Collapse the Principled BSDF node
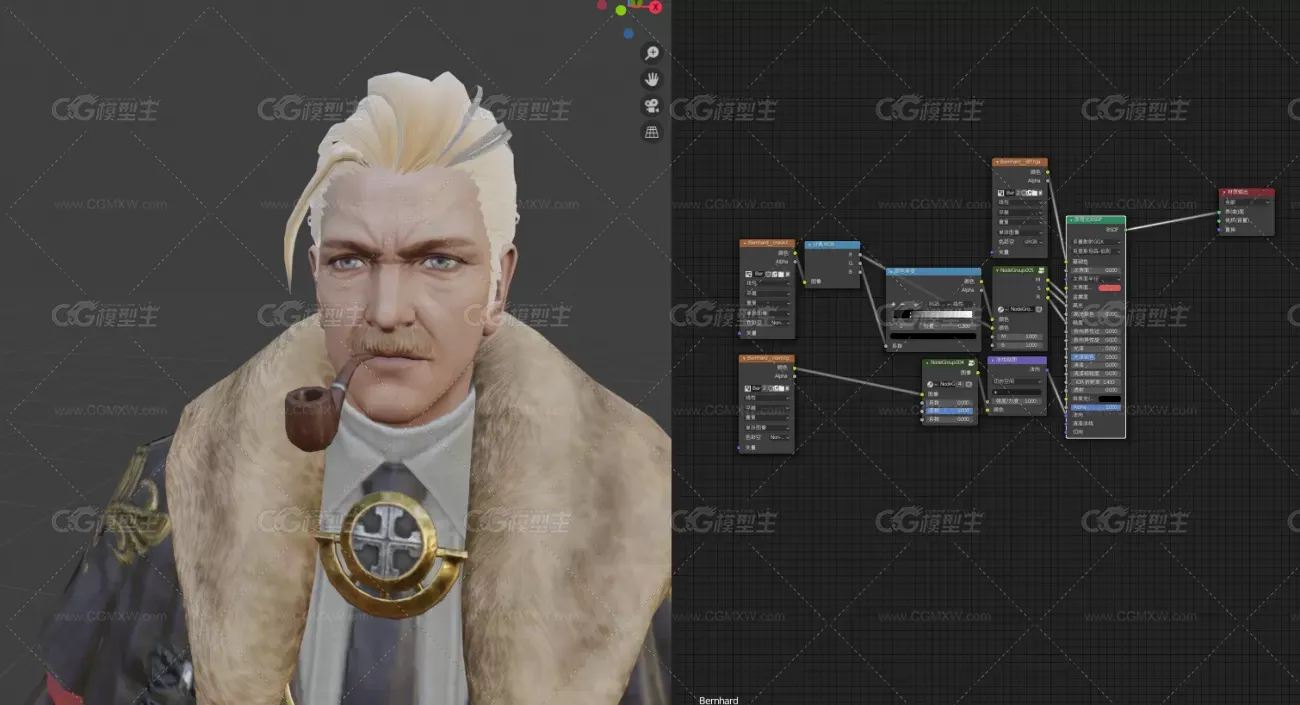Screen dimensions: 1300x705 1072,220
